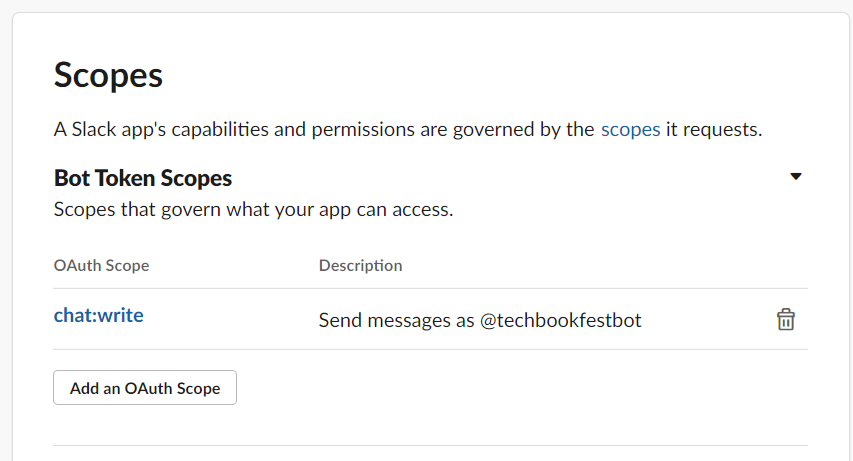Open the scopes documentation link
This screenshot has width=853, height=461.
[x=631, y=130]
